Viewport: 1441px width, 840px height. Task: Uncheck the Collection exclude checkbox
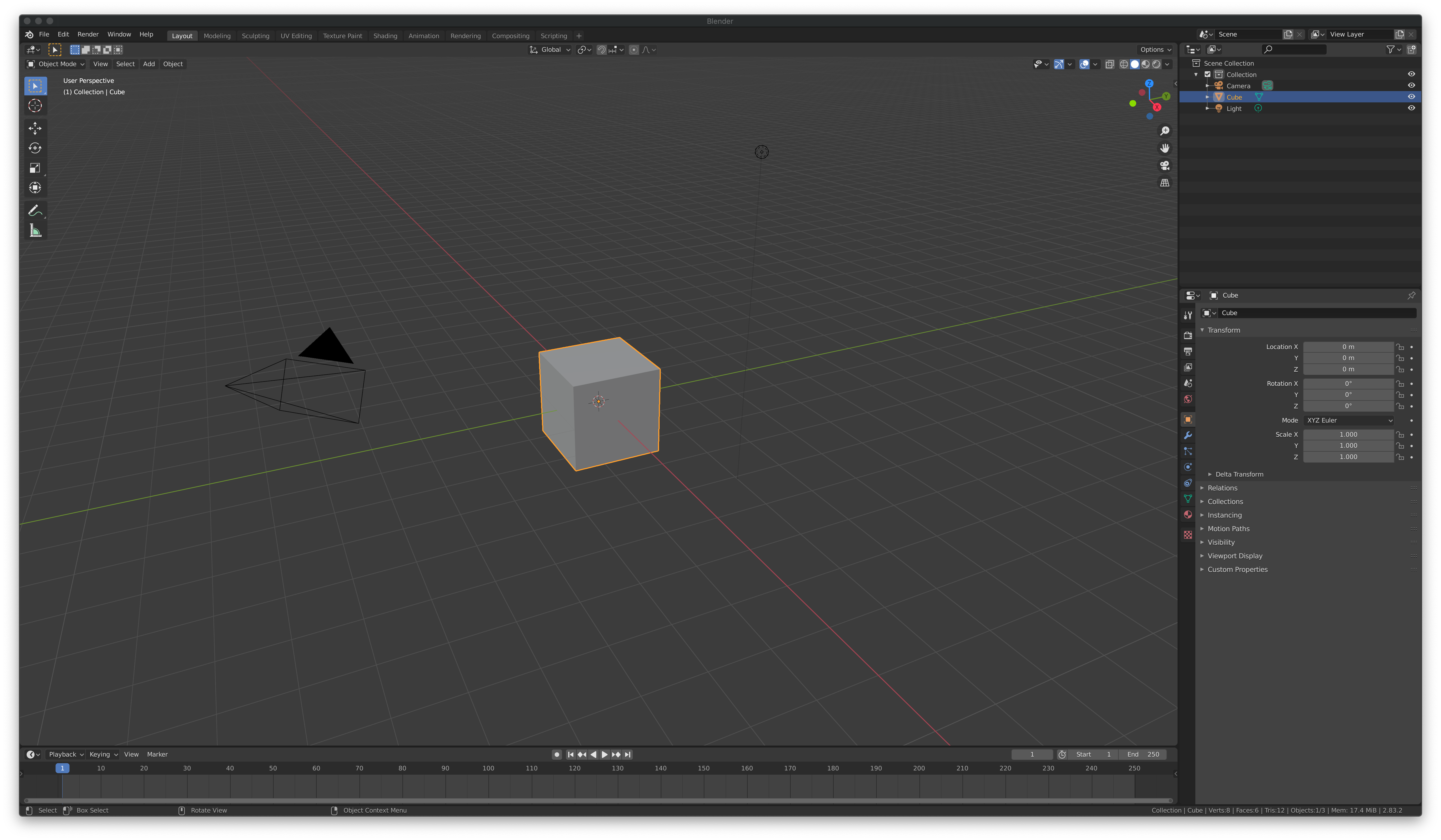point(1208,74)
